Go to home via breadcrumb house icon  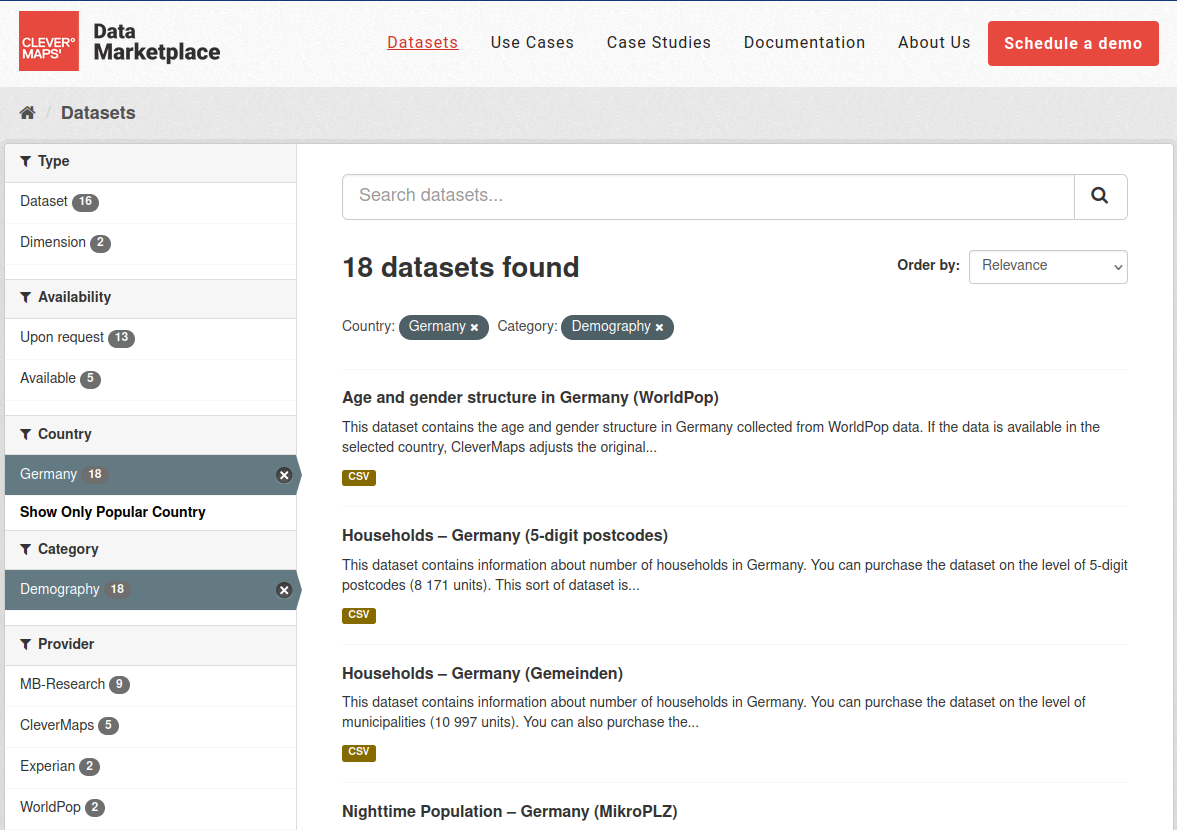click(28, 113)
